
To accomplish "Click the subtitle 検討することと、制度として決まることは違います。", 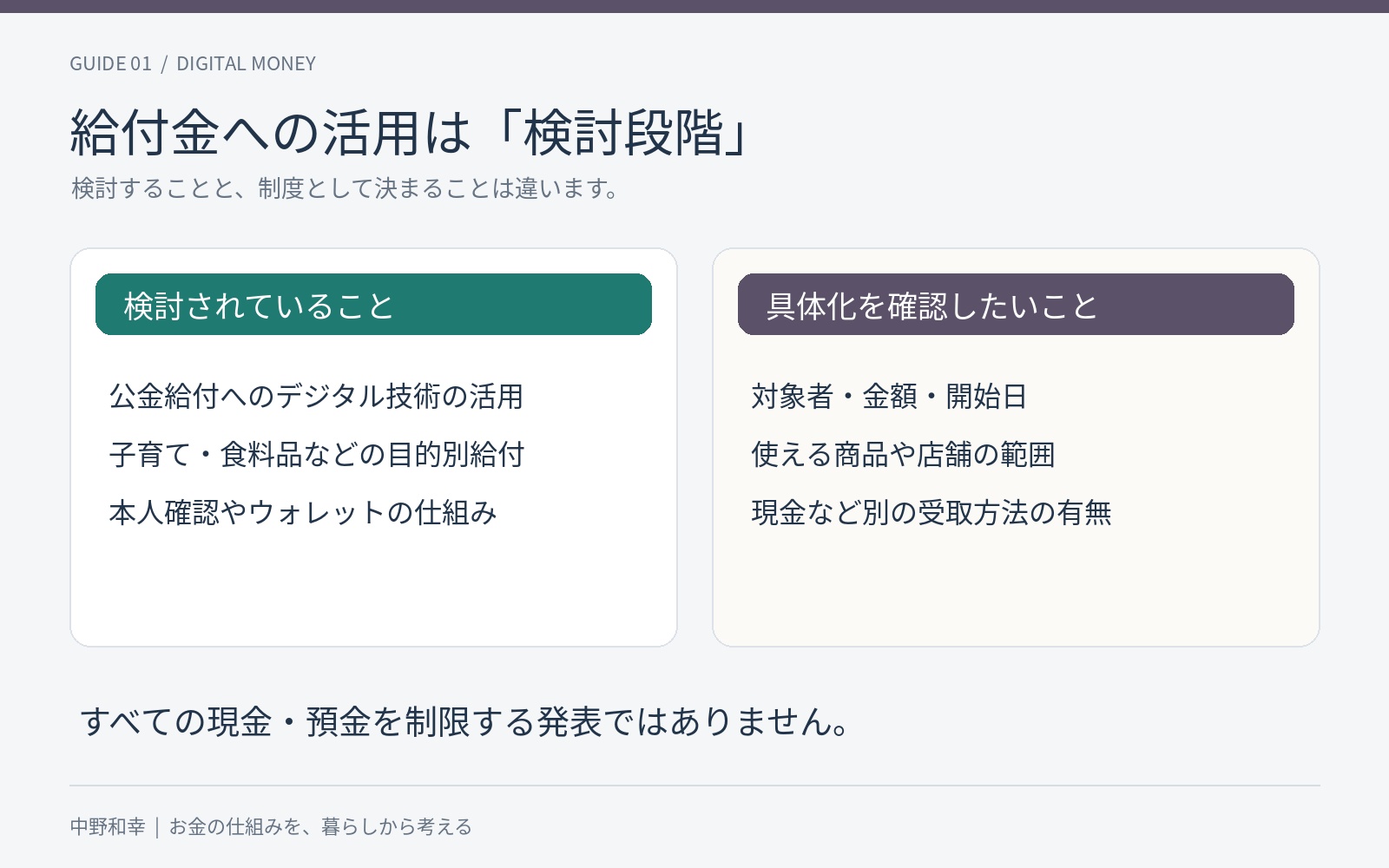I will pos(346,188).
